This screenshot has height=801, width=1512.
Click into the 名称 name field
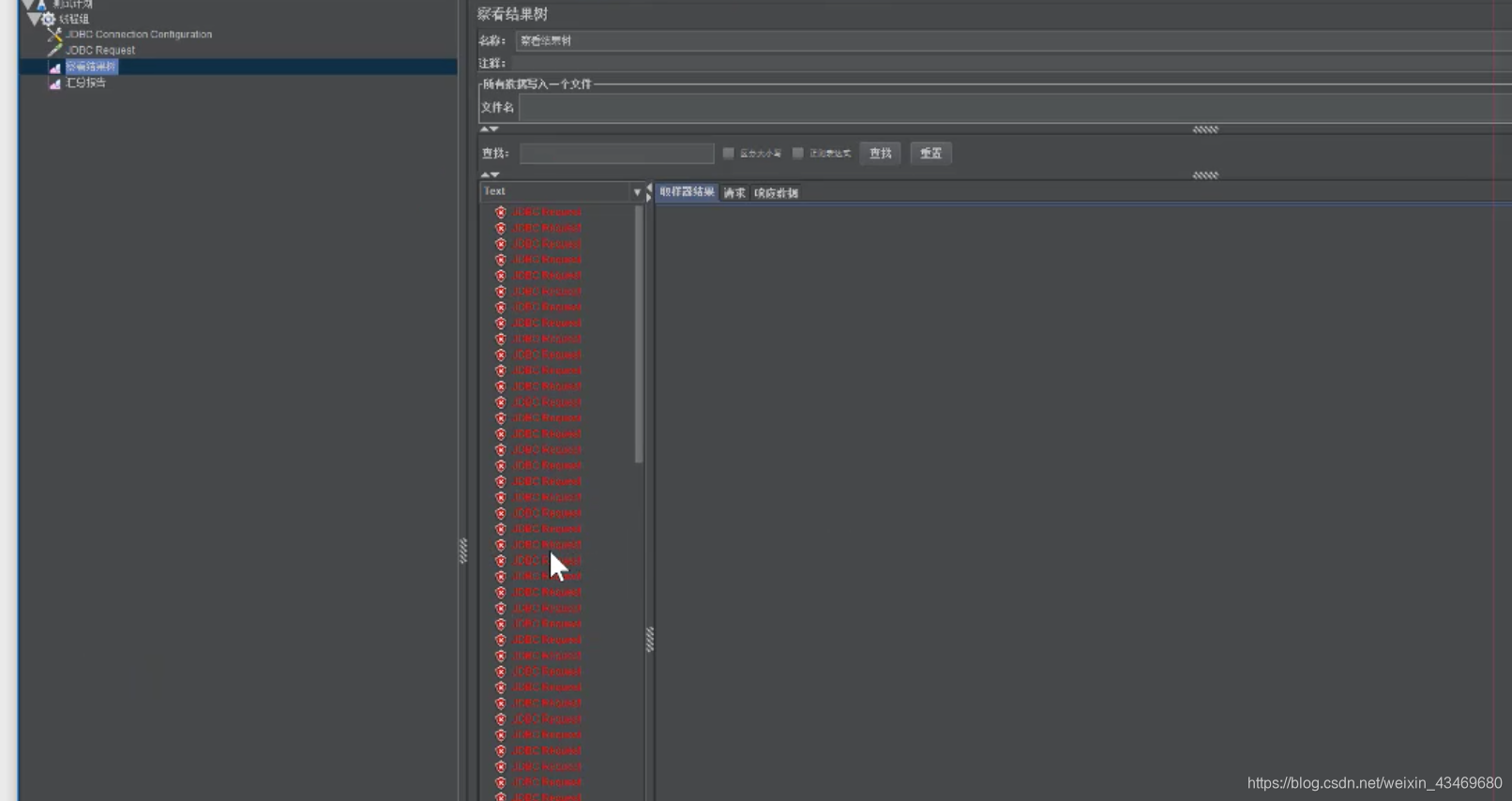(1013, 40)
